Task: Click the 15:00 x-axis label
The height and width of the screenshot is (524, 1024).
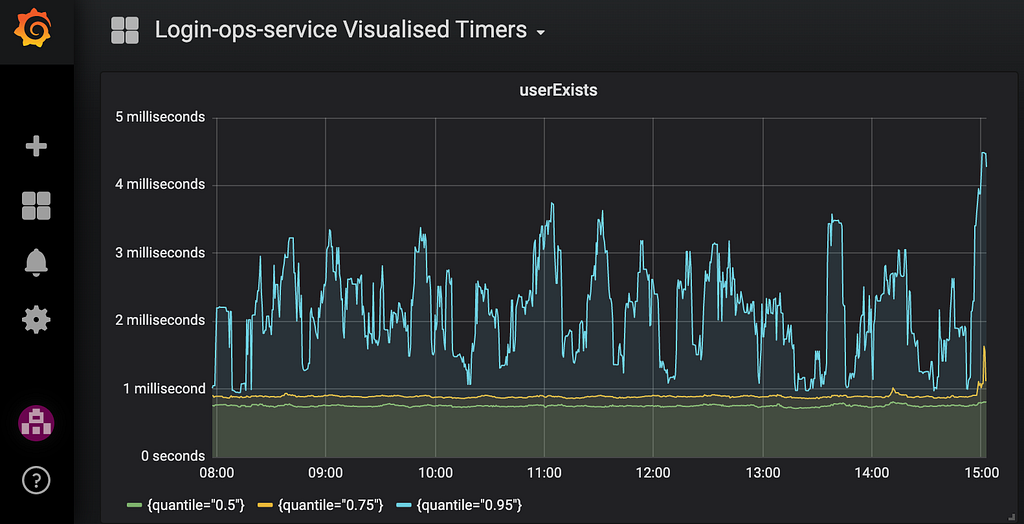Action: pyautogui.click(x=982, y=472)
